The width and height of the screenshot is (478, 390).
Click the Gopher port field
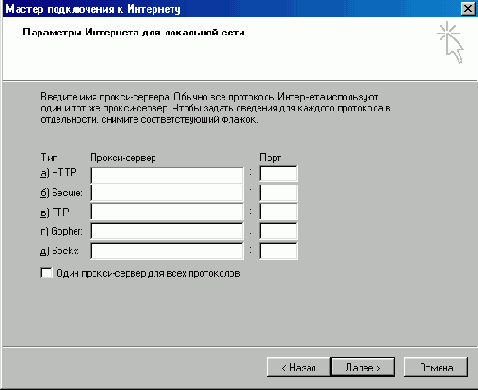click(x=278, y=231)
